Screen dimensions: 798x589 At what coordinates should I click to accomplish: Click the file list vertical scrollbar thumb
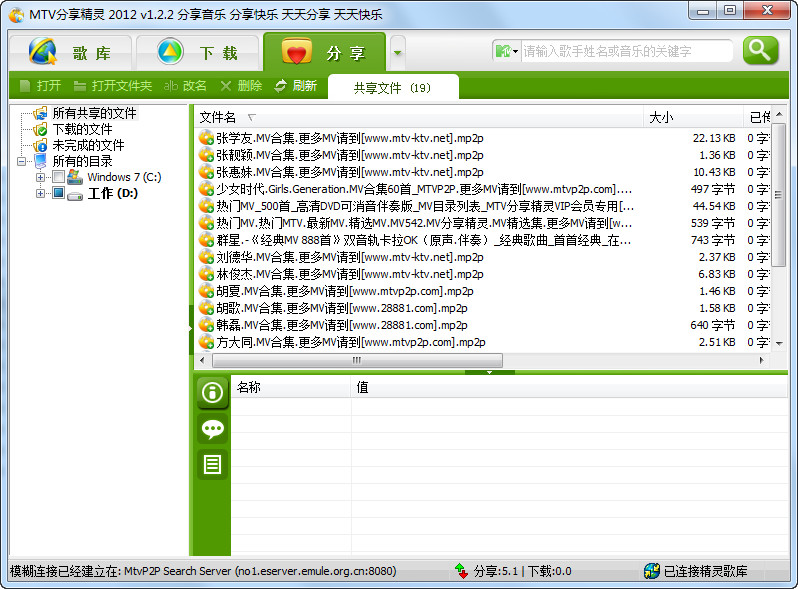(778, 194)
